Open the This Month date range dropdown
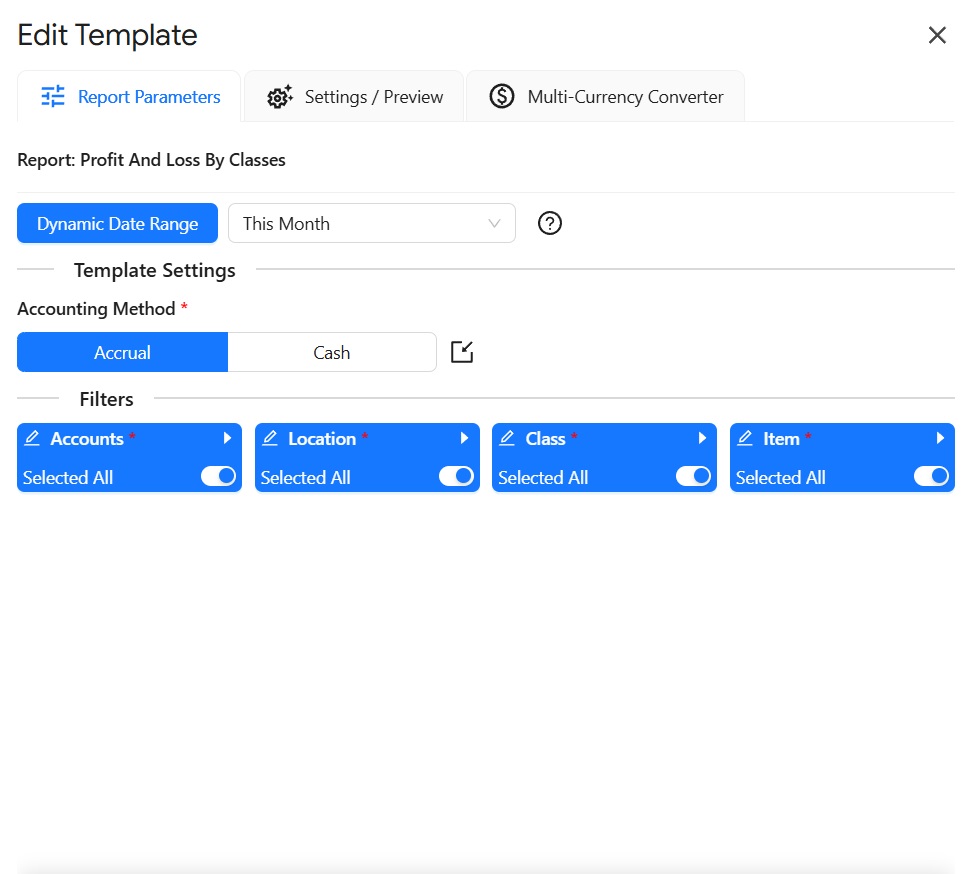 pos(371,224)
